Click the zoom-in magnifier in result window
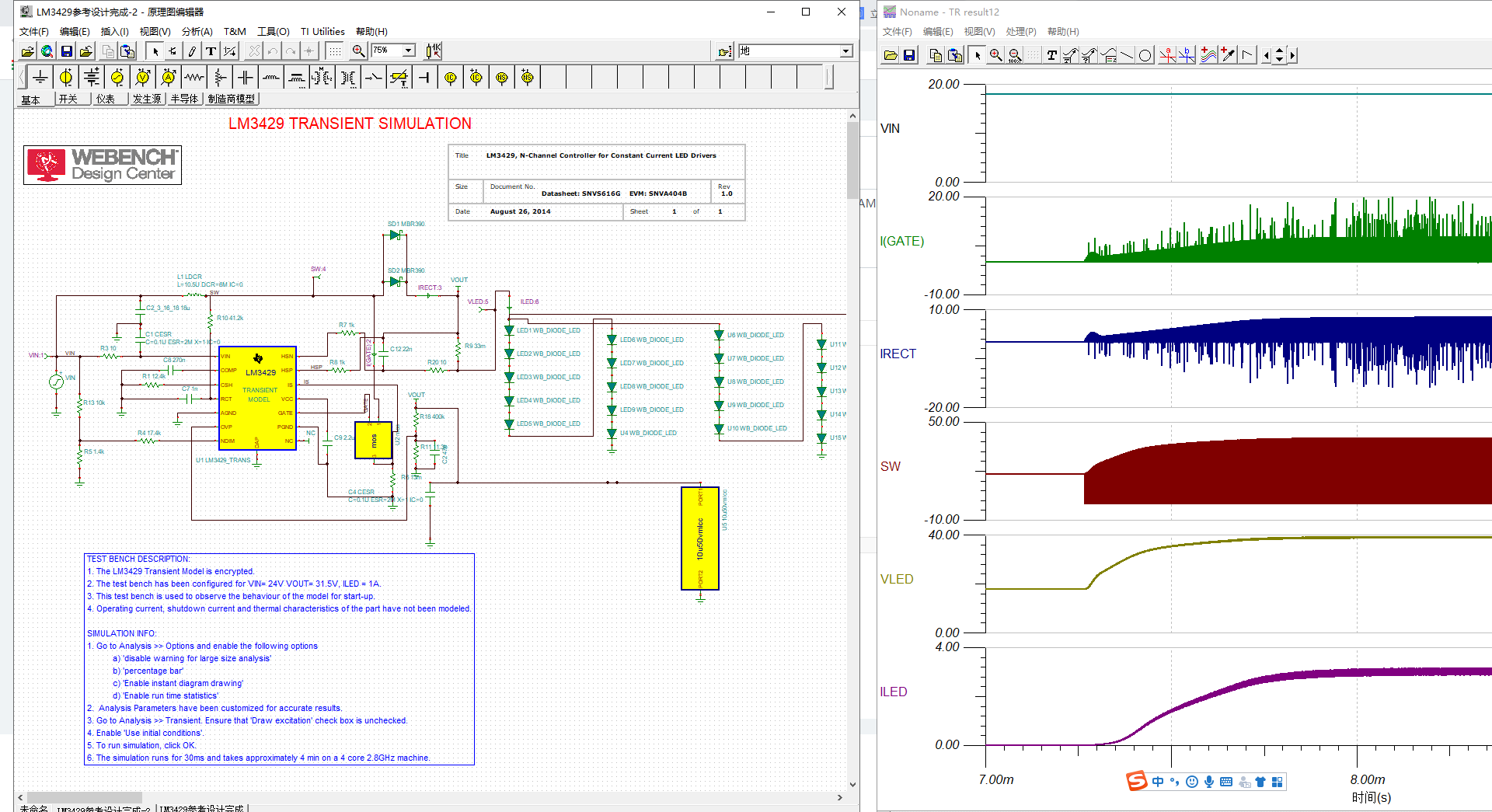Screen dimensions: 1492x812 [995, 55]
